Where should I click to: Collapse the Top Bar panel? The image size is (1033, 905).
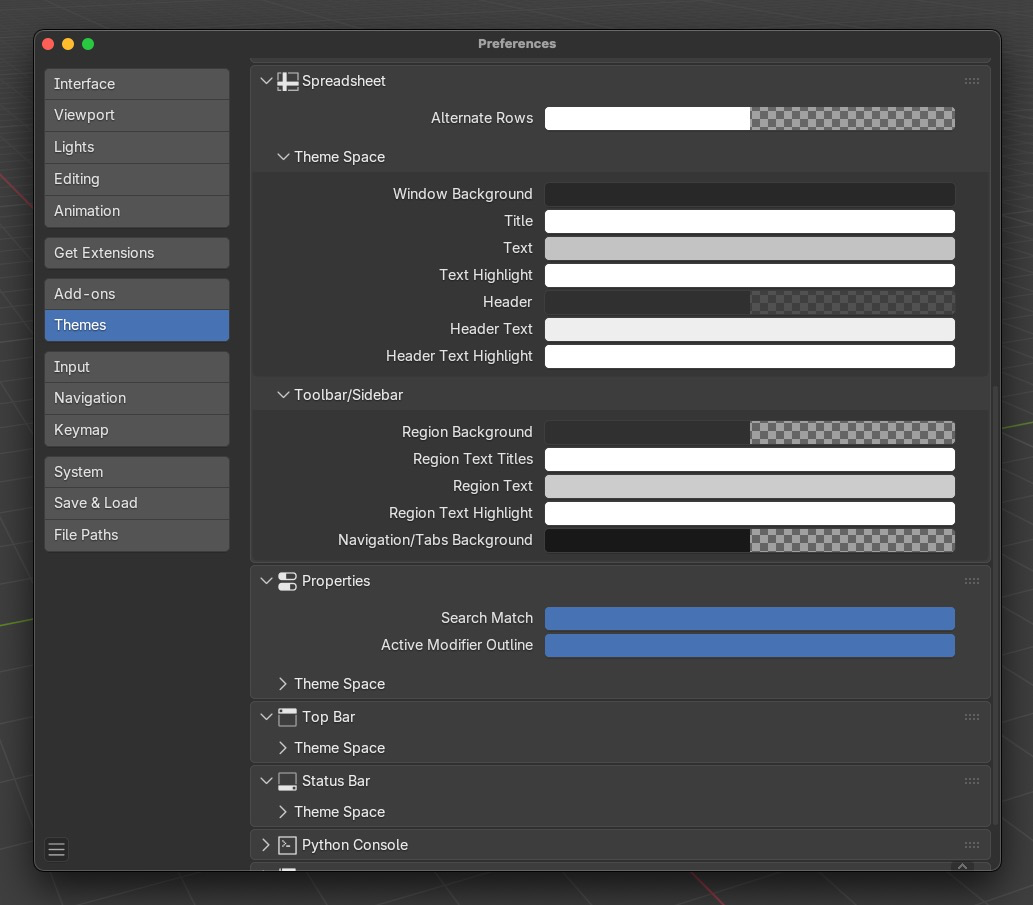tap(266, 717)
